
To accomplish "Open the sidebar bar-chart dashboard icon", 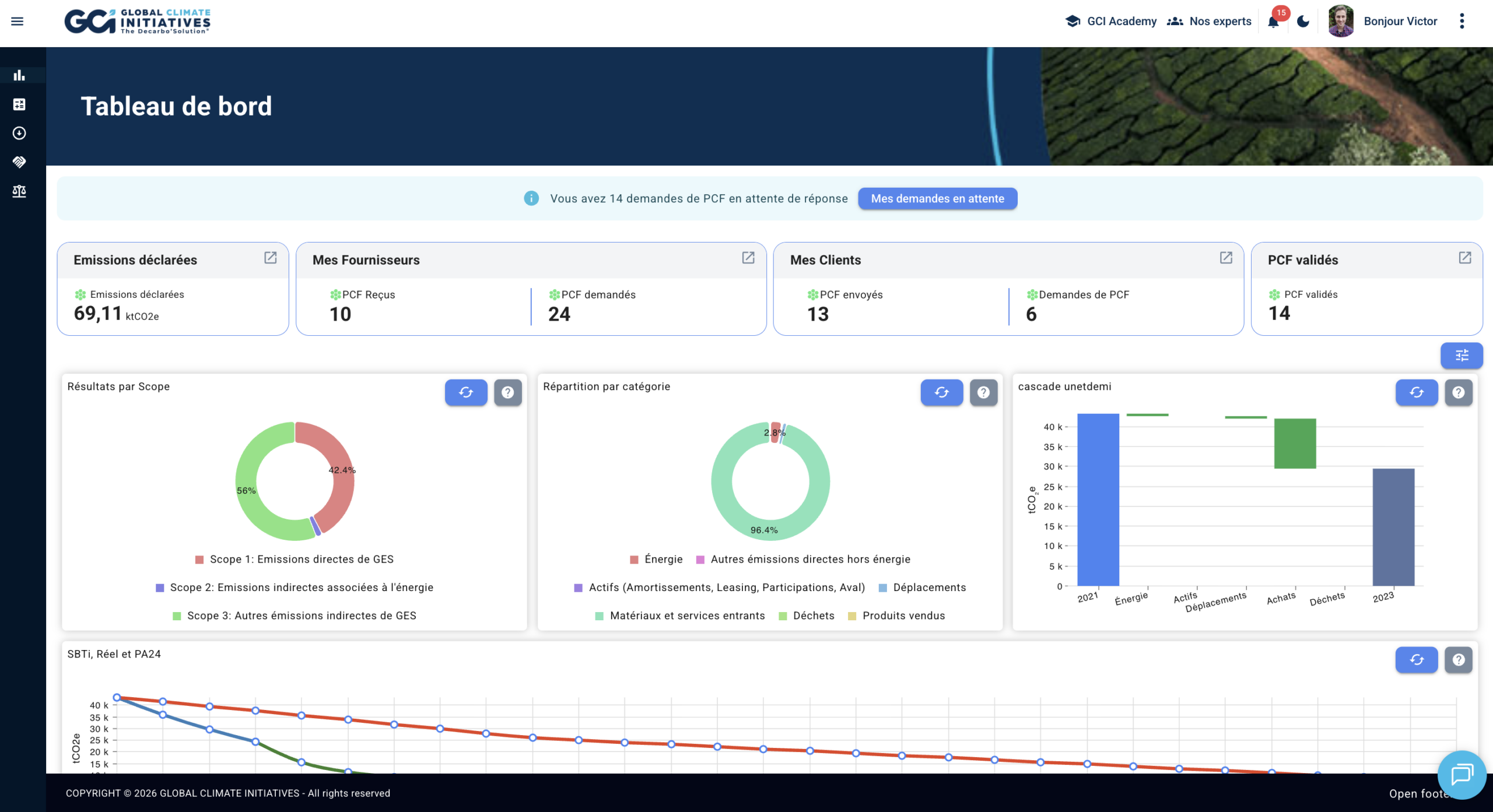I will pos(19,75).
